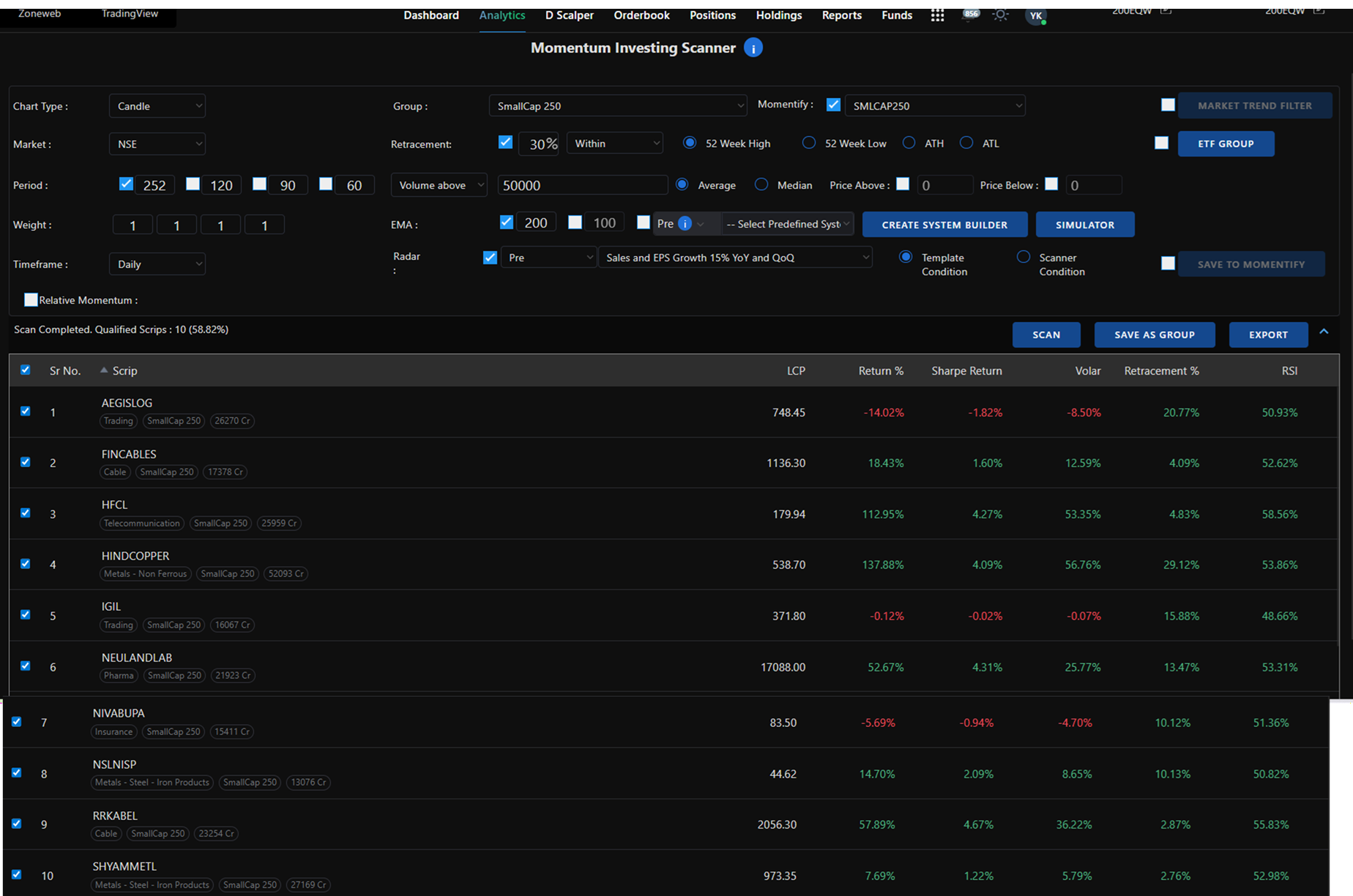Select the Median radio button

click(761, 184)
